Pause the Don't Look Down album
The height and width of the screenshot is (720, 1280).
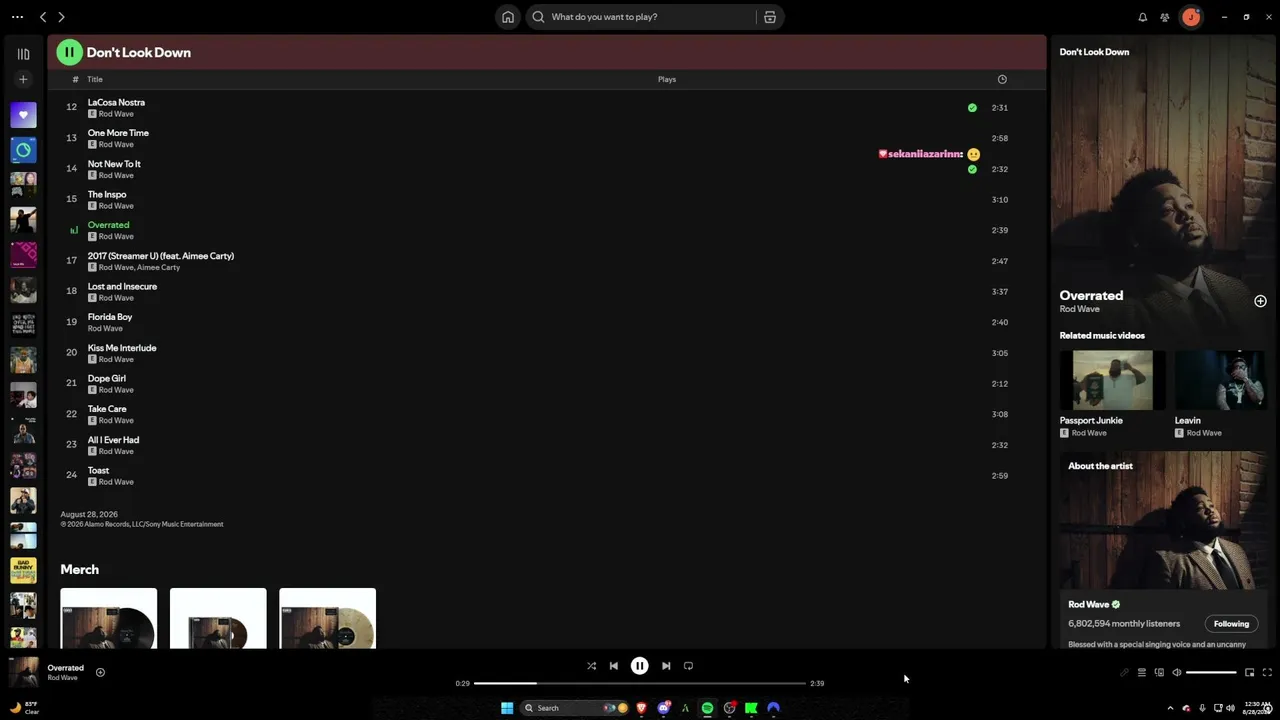click(x=69, y=52)
